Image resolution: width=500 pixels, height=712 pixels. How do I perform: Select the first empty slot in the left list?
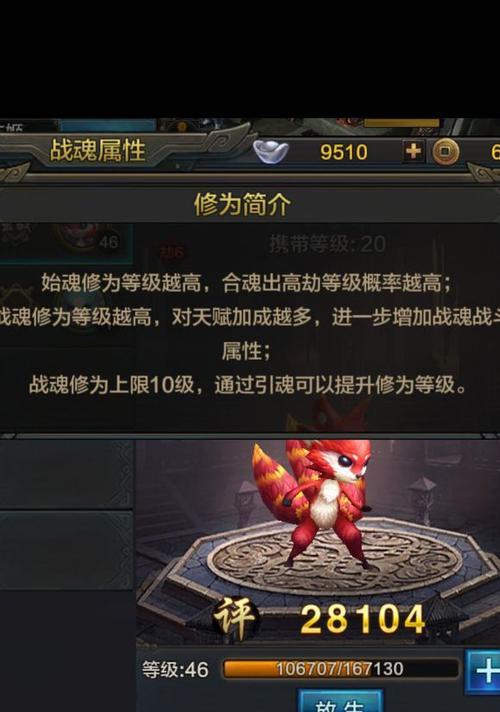click(66, 474)
